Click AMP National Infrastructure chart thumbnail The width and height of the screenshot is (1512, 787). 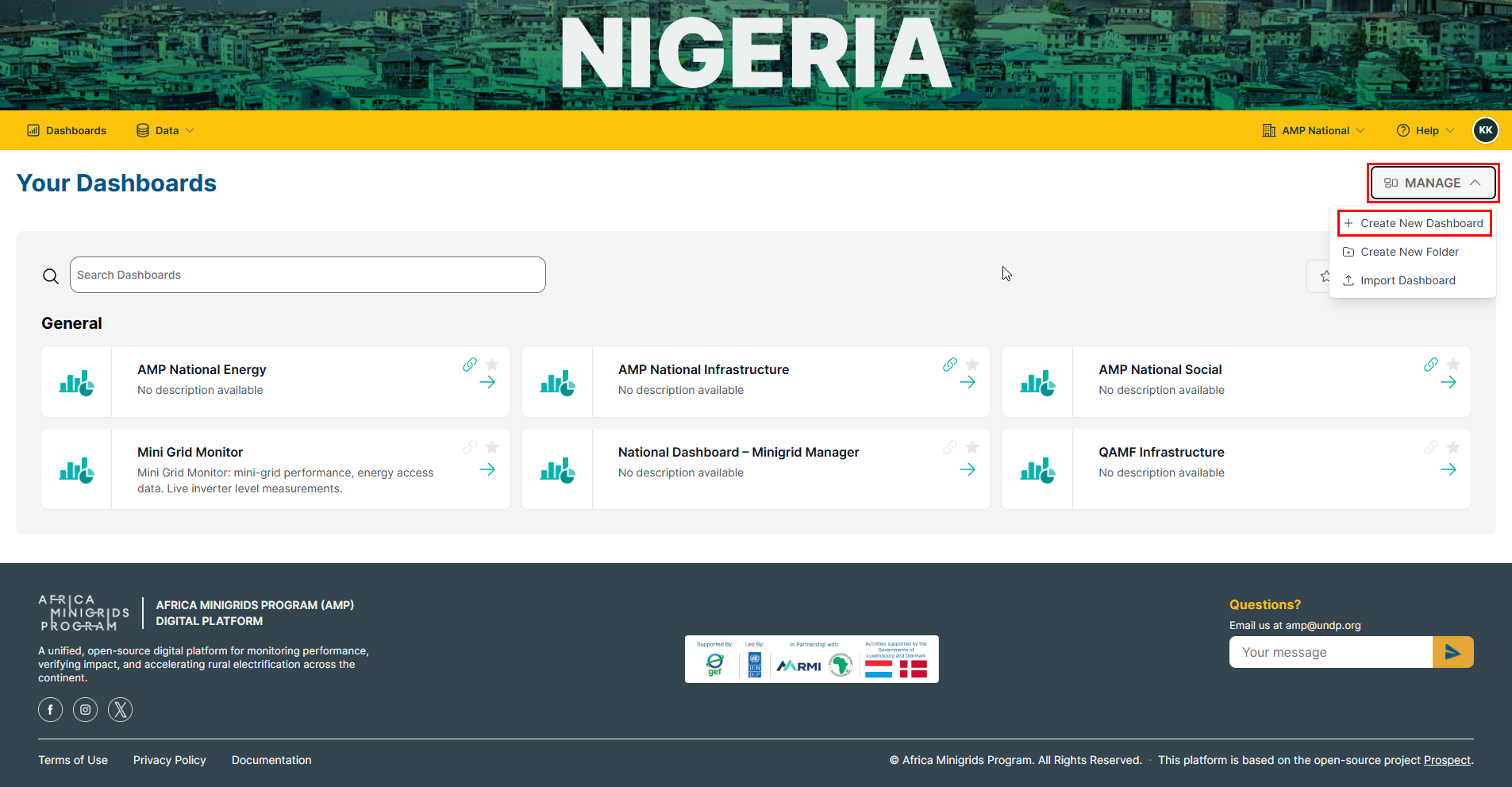(557, 383)
